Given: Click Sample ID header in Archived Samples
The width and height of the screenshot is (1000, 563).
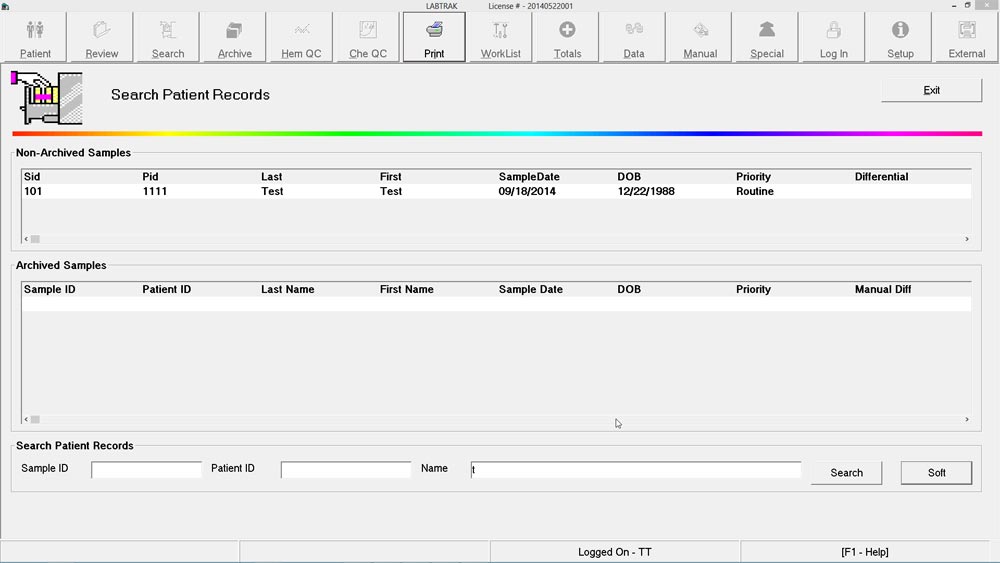Looking at the screenshot, I should (x=50, y=289).
